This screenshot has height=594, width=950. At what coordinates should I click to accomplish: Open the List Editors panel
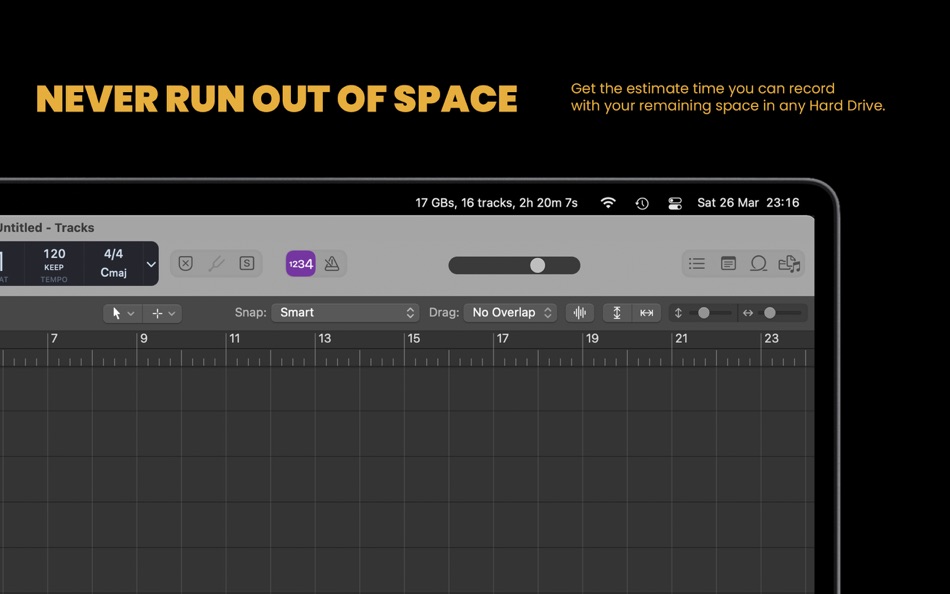point(697,264)
